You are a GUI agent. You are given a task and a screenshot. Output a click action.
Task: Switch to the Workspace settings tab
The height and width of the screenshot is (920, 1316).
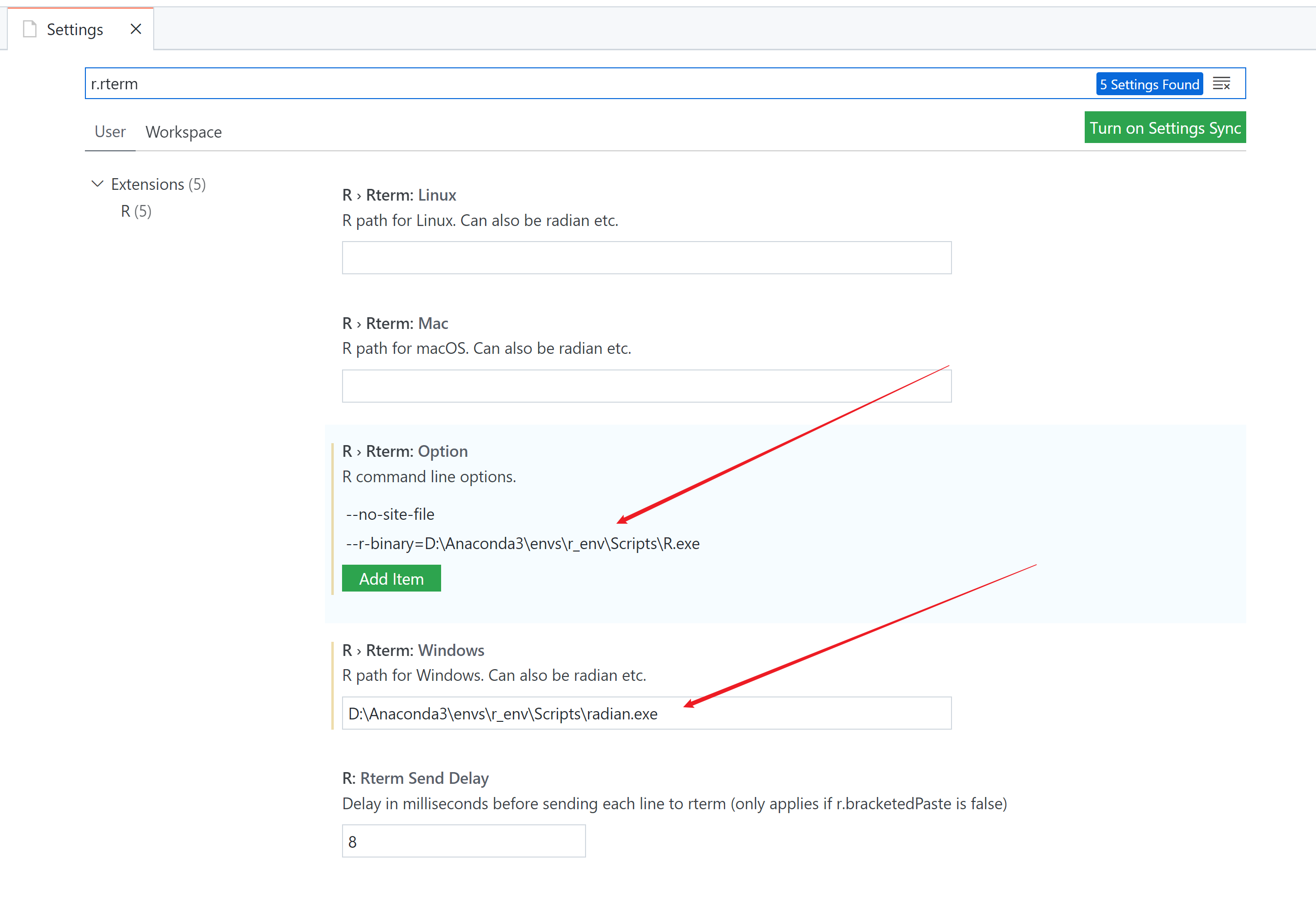pos(183,132)
